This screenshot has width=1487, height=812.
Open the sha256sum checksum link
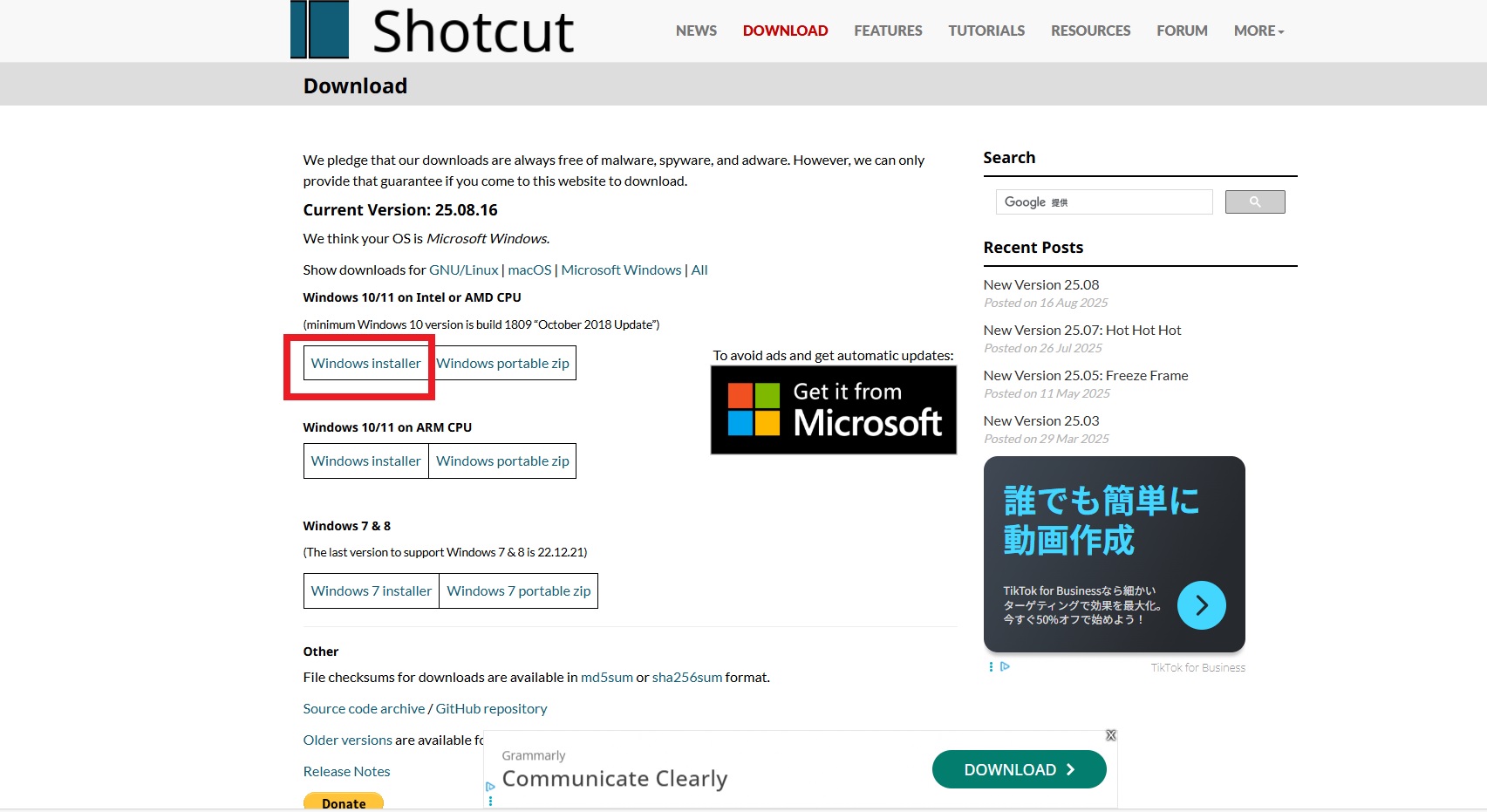[x=686, y=678]
